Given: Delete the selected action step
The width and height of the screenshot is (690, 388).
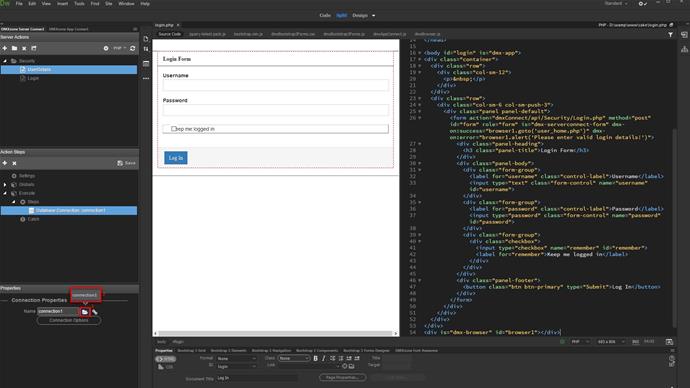Looking at the screenshot, I should pyautogui.click(x=15, y=163).
